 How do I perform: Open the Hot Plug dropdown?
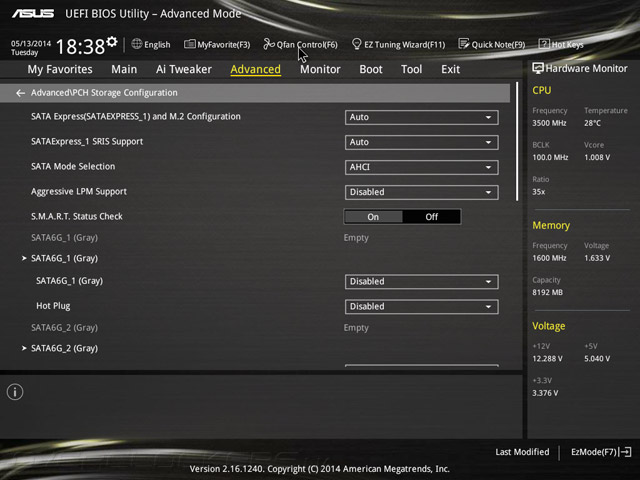(x=421, y=307)
